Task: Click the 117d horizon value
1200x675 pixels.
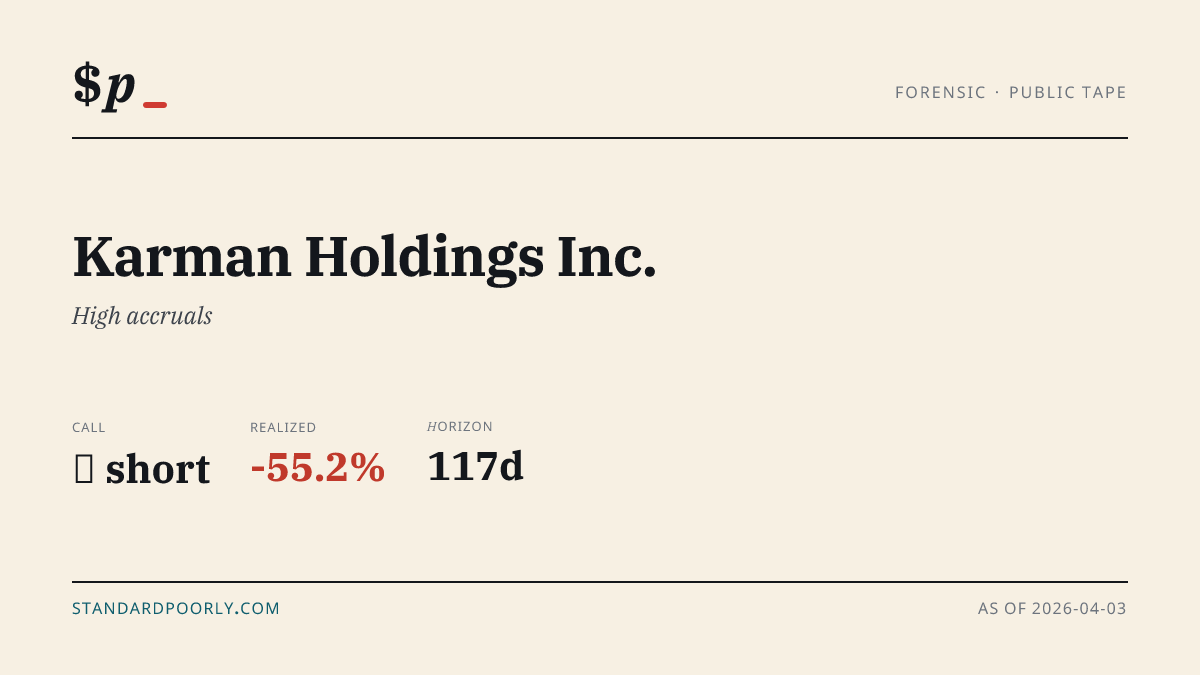Action: (x=475, y=467)
